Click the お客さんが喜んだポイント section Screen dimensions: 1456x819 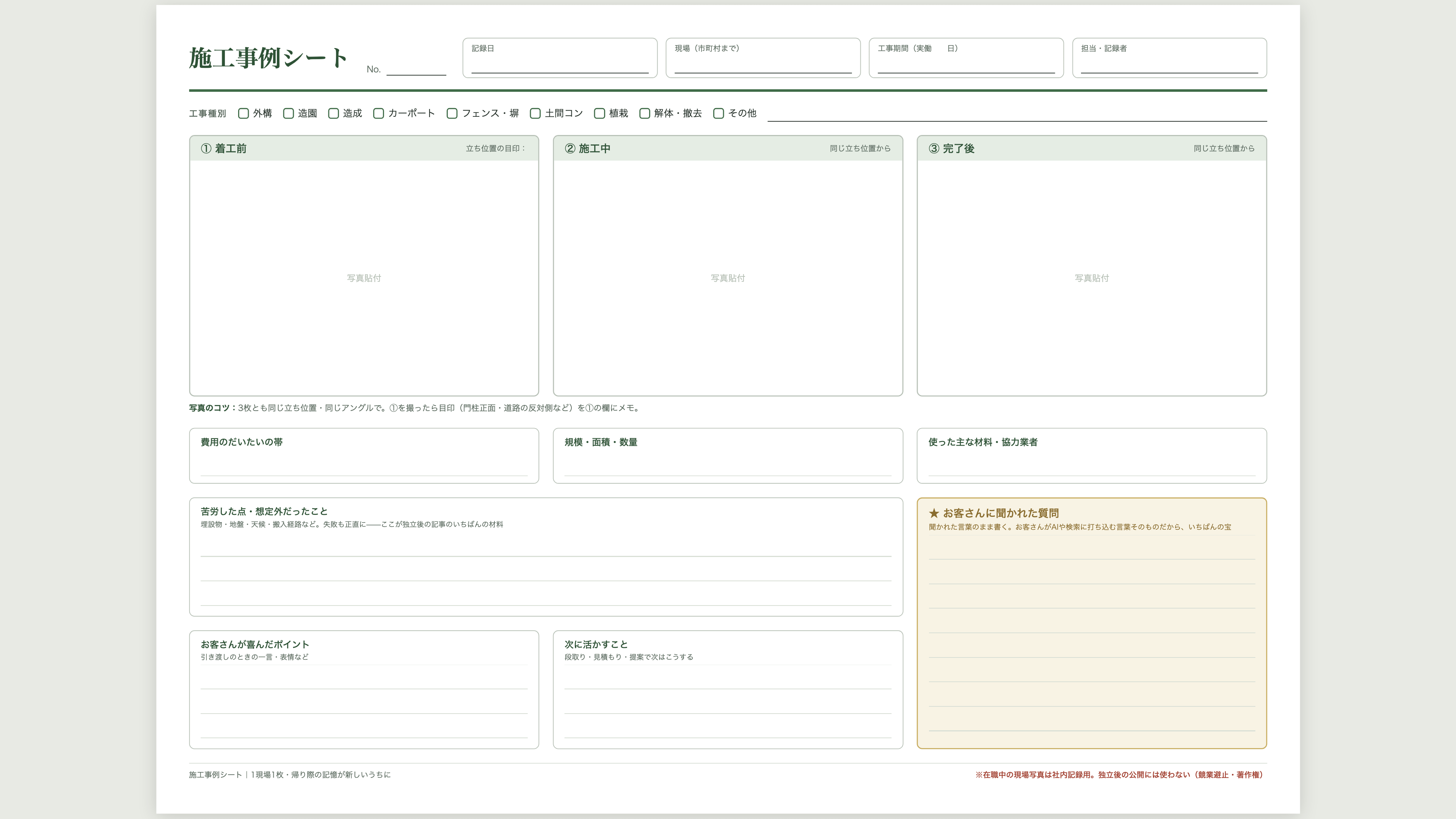(364, 690)
